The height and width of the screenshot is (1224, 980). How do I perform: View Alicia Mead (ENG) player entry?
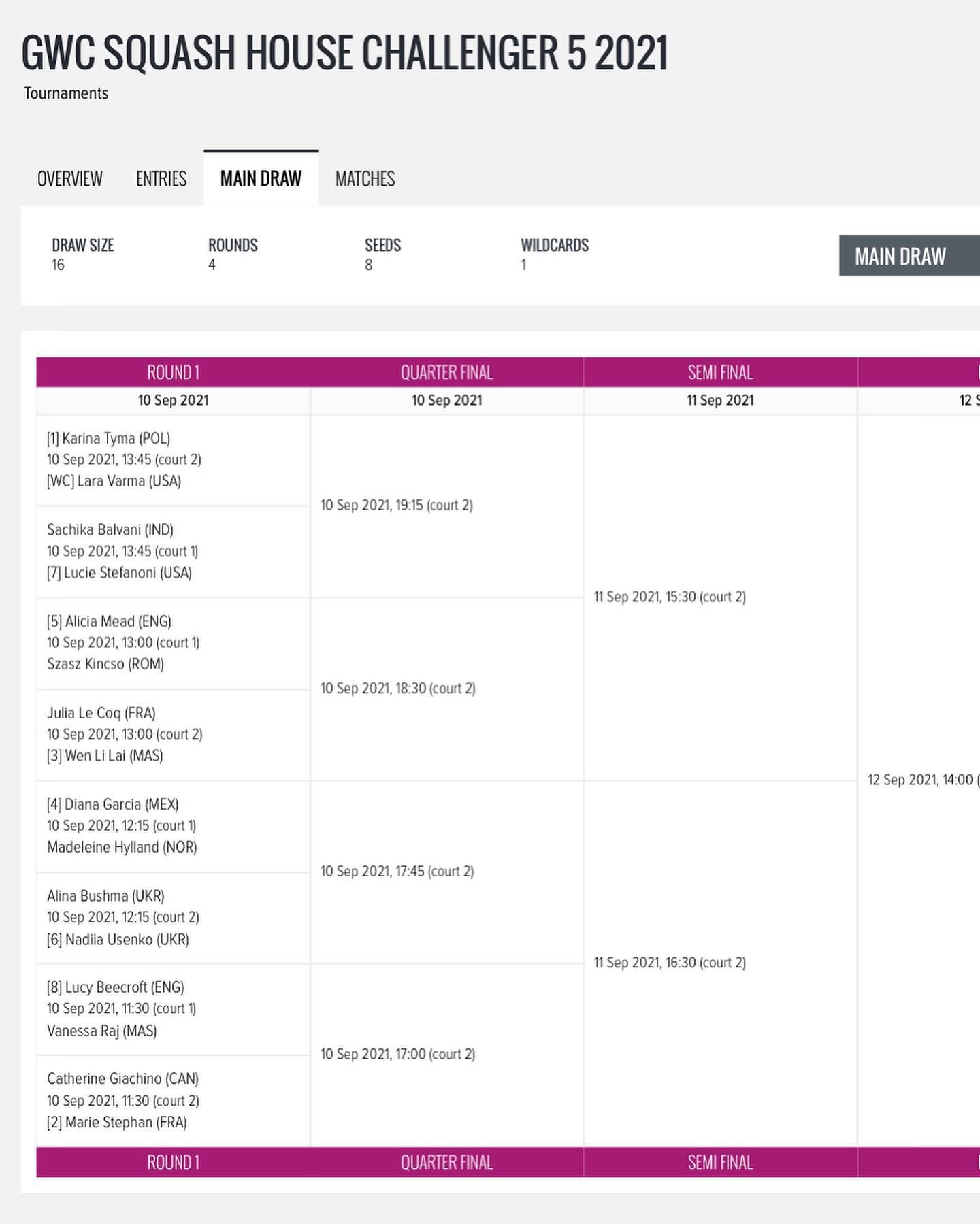(109, 621)
